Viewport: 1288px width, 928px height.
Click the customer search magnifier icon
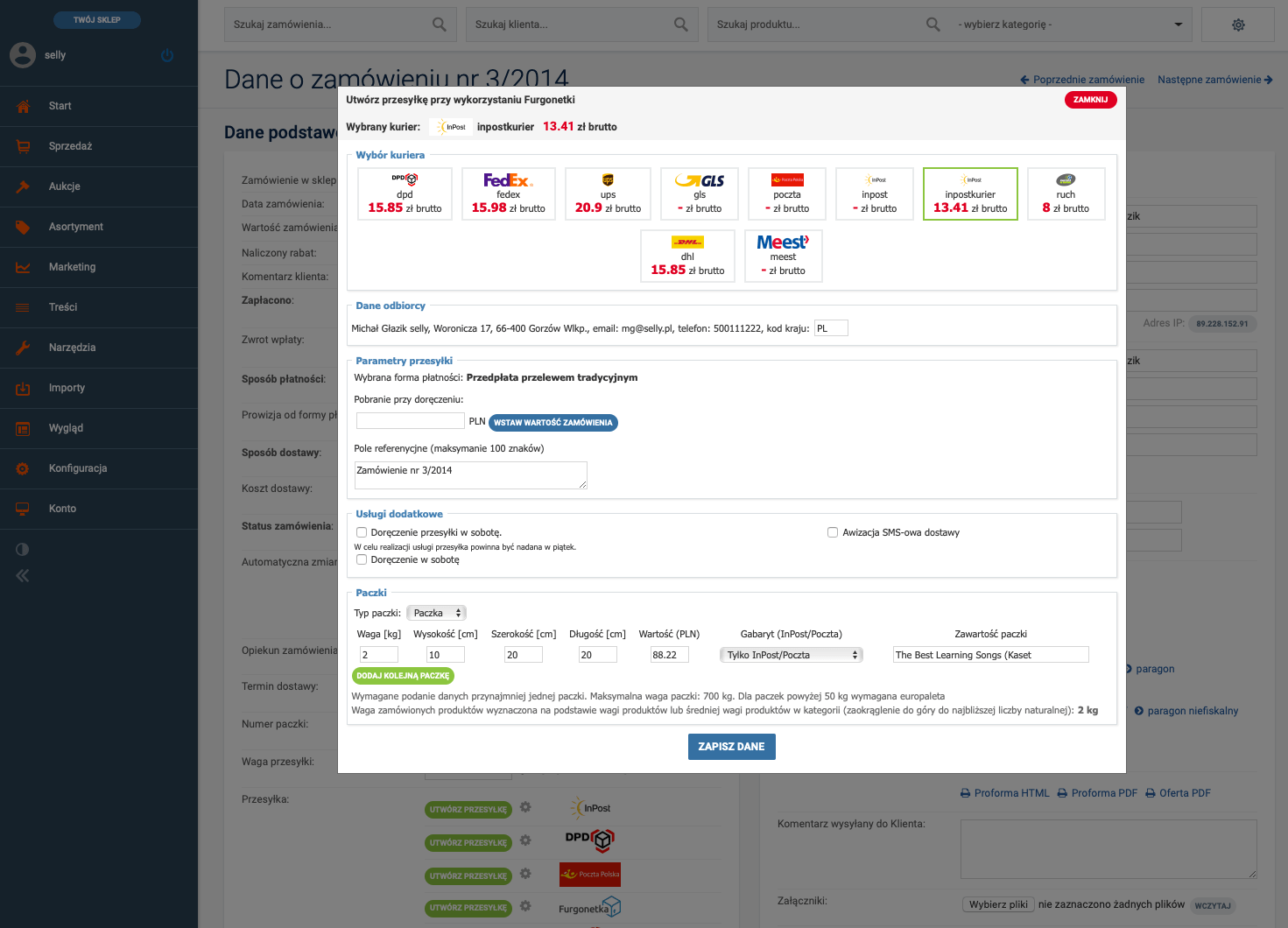681,25
